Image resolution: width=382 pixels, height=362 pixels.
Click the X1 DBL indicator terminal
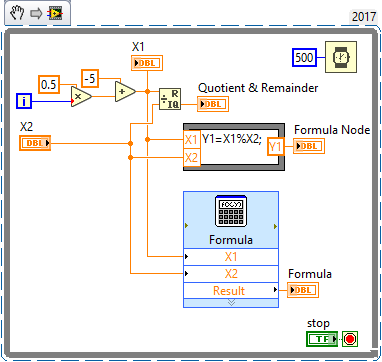click(147, 63)
